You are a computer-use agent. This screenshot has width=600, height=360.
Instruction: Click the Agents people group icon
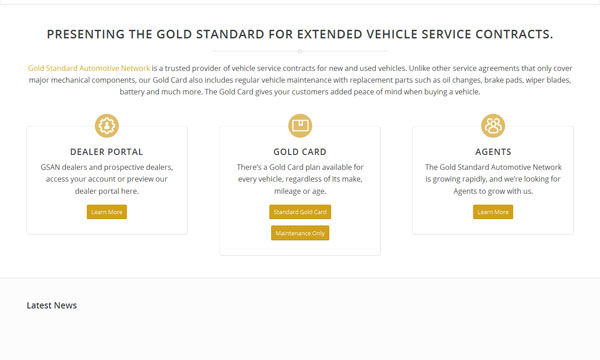click(493, 125)
